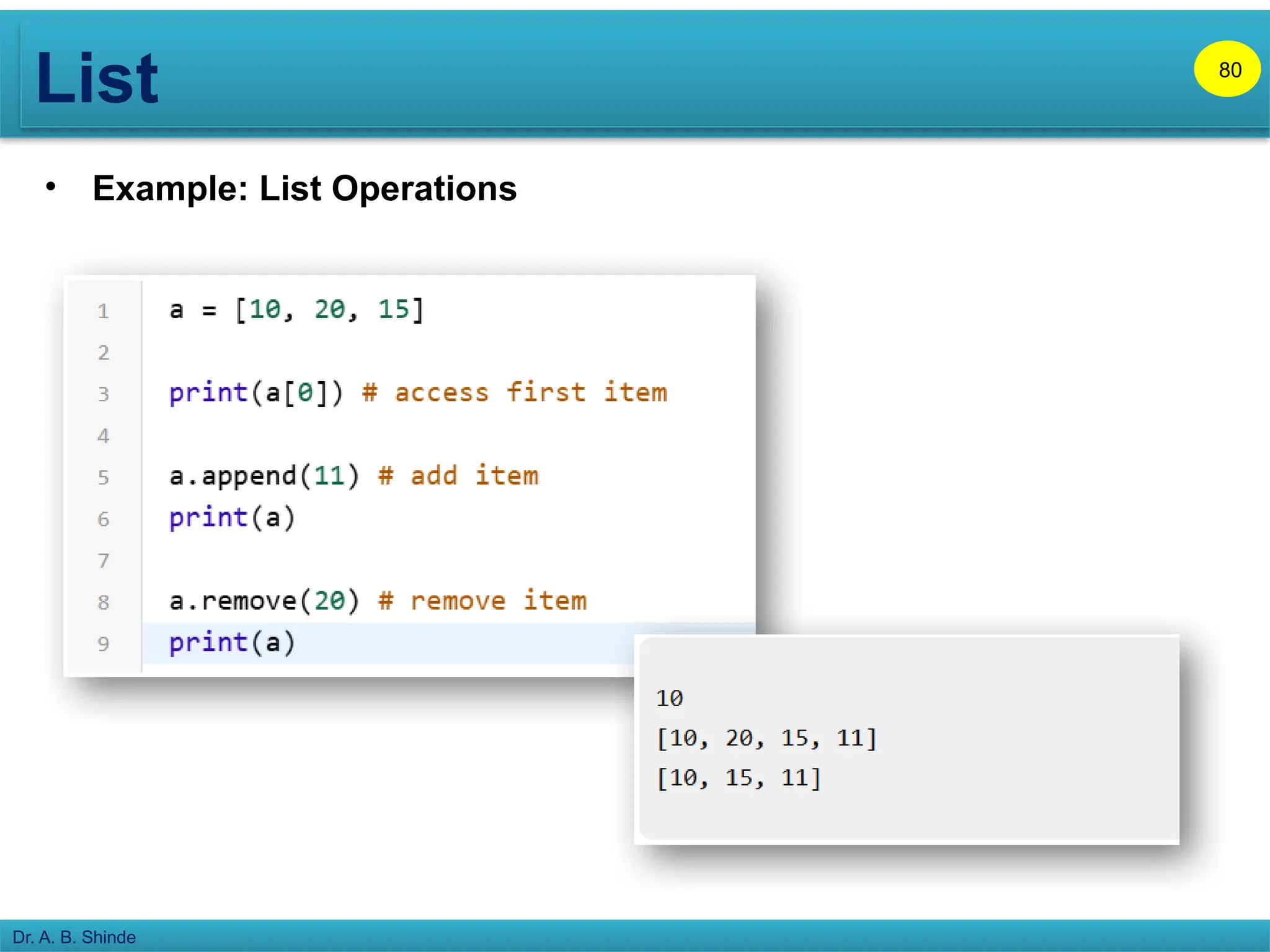Image resolution: width=1270 pixels, height=952 pixels.
Task: Click comment '# add item'
Action: [x=458, y=476]
